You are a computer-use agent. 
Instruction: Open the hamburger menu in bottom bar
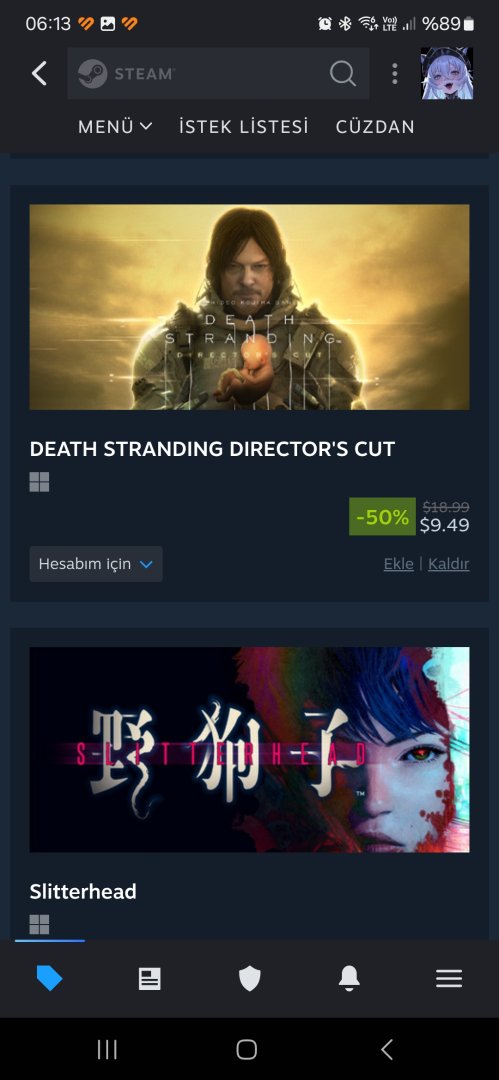click(449, 978)
